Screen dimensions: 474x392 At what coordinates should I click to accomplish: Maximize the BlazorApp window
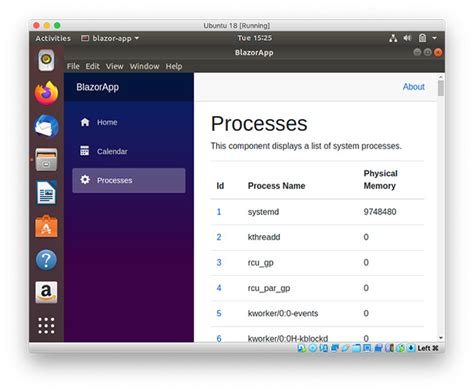pos(428,52)
